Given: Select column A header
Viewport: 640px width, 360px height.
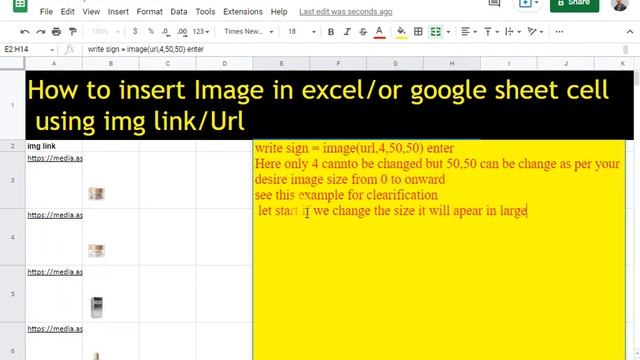Looking at the screenshot, I should pos(54,64).
